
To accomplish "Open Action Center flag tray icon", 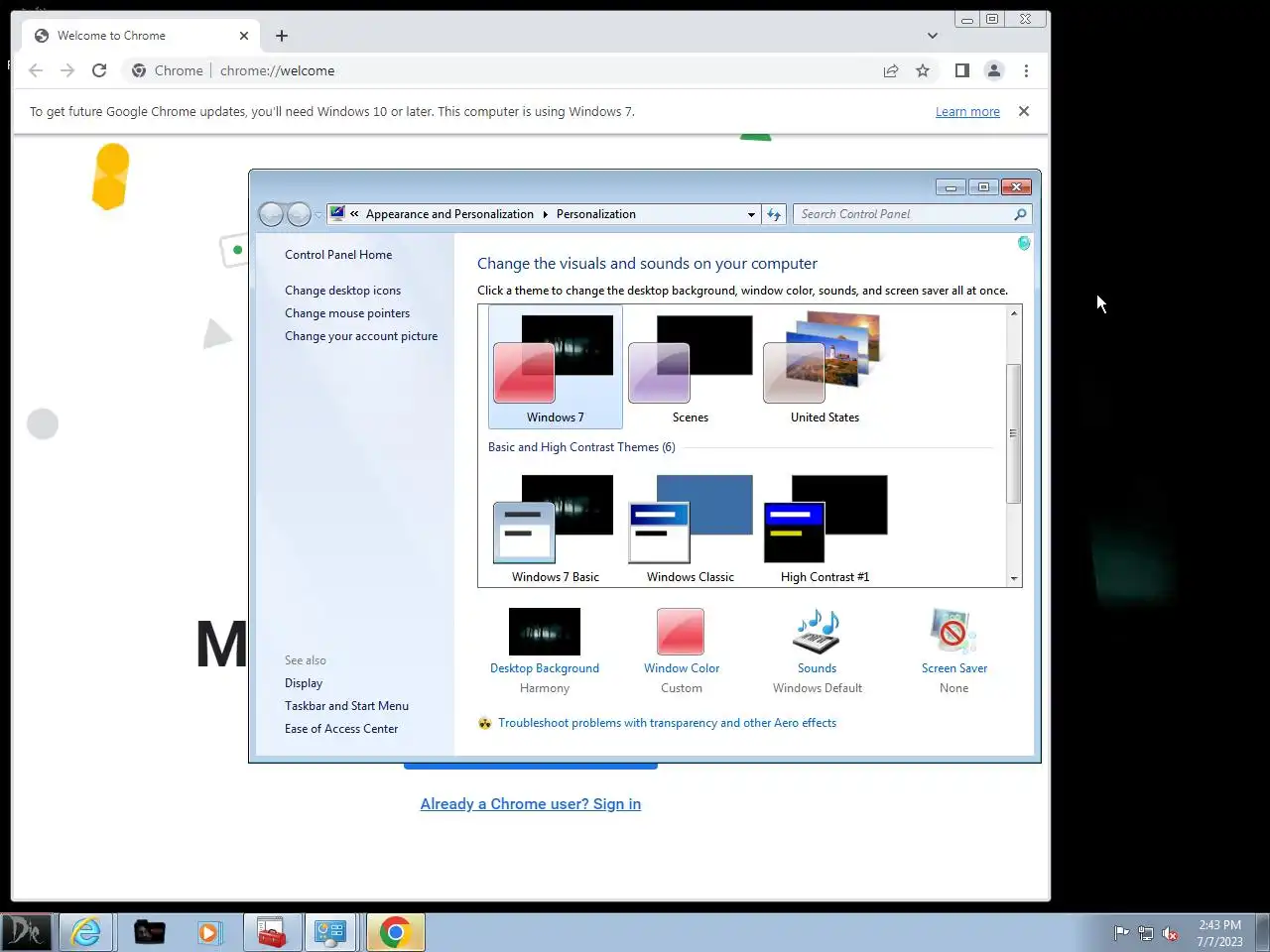I will pyautogui.click(x=1121, y=933).
